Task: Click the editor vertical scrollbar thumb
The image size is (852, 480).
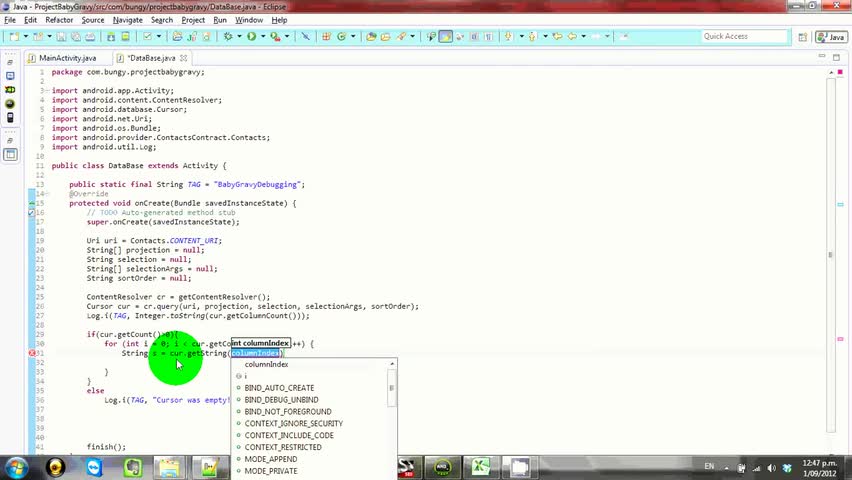Action: click(x=830, y=254)
